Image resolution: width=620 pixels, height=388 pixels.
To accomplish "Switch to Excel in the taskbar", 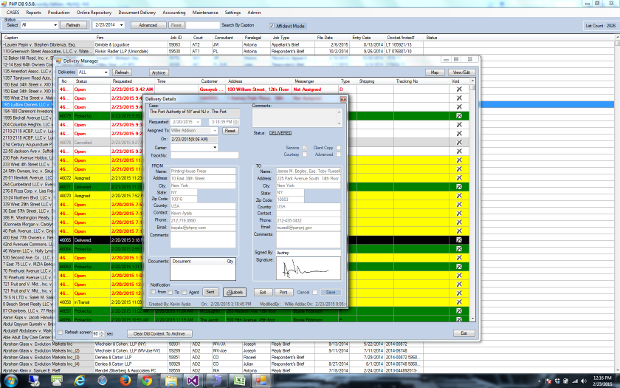I will (239, 380).
